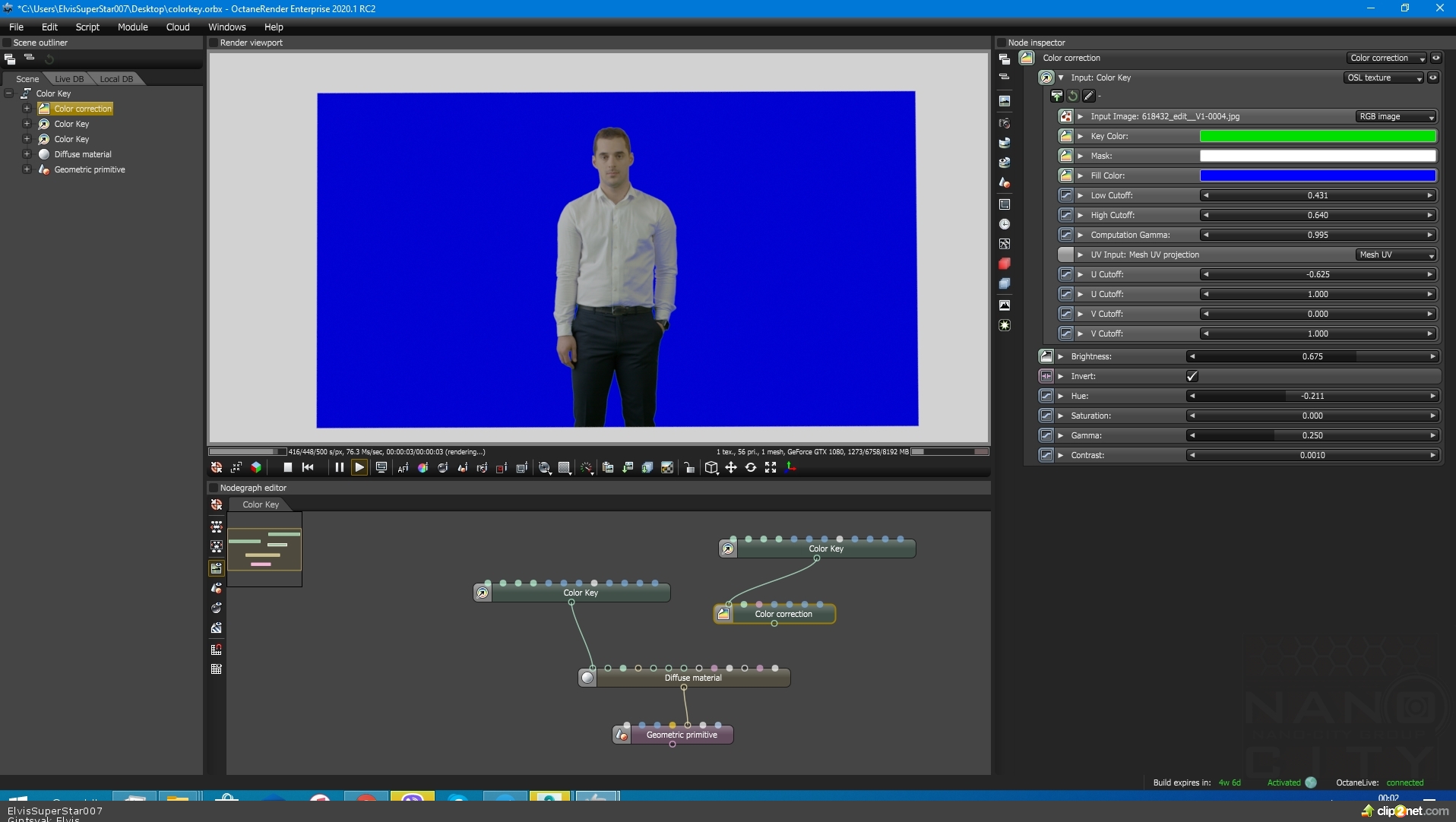Image resolution: width=1456 pixels, height=822 pixels.
Task: Click the Key Color green swatch
Action: 1318,136
